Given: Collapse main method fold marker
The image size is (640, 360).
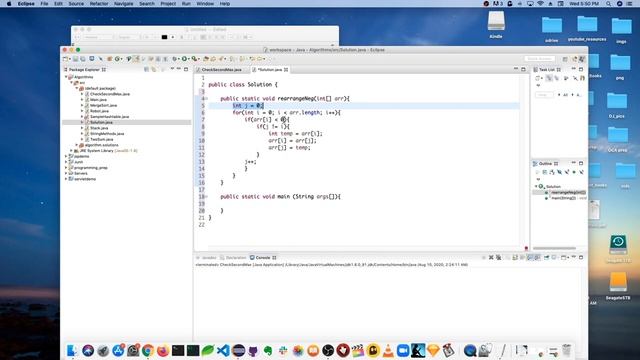Looking at the screenshot, I should (207, 196).
